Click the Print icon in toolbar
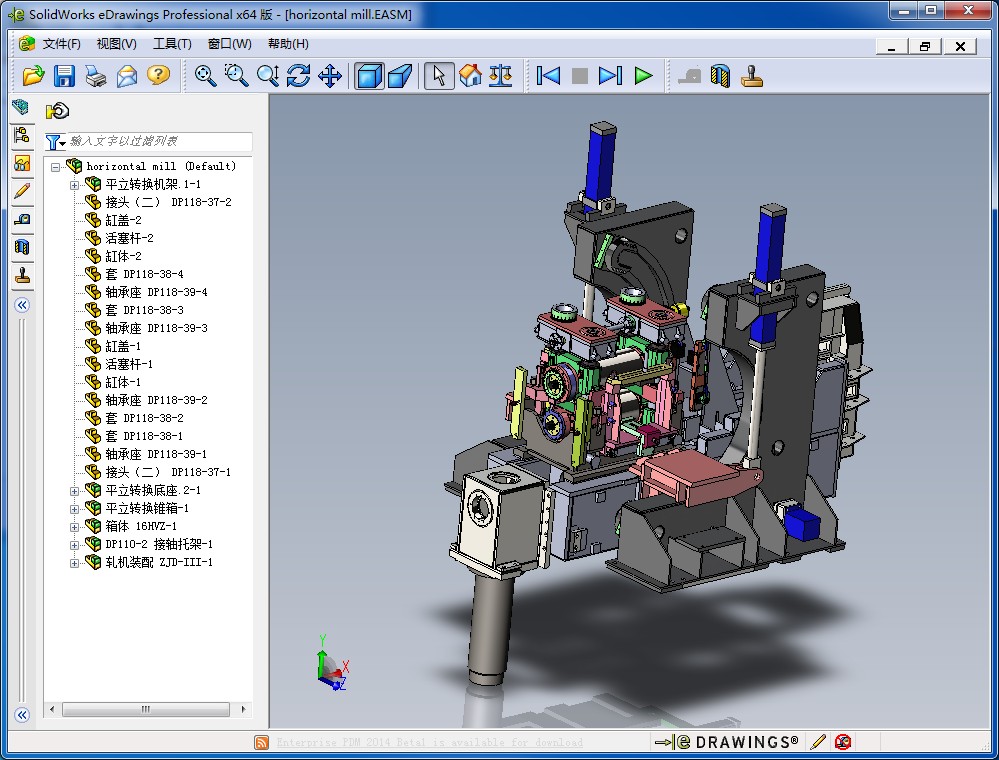Viewport: 999px width, 760px height. point(96,76)
